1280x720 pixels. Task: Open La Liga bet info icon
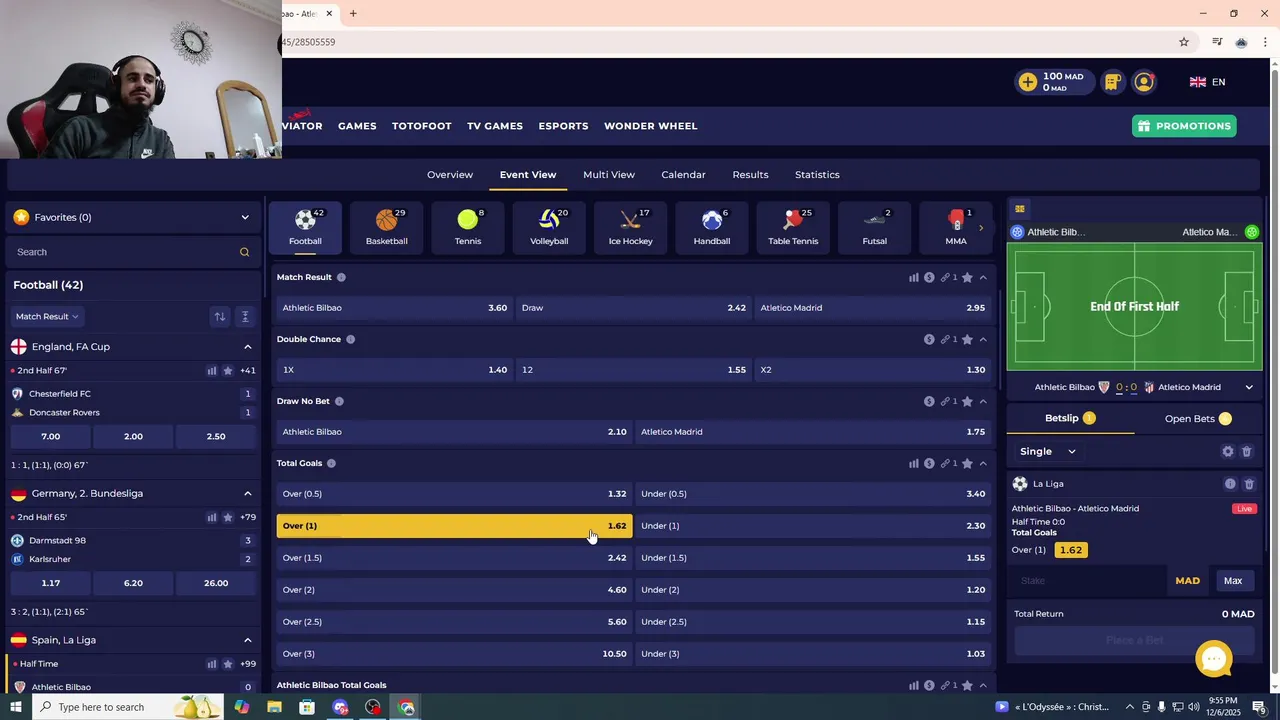tap(1230, 484)
